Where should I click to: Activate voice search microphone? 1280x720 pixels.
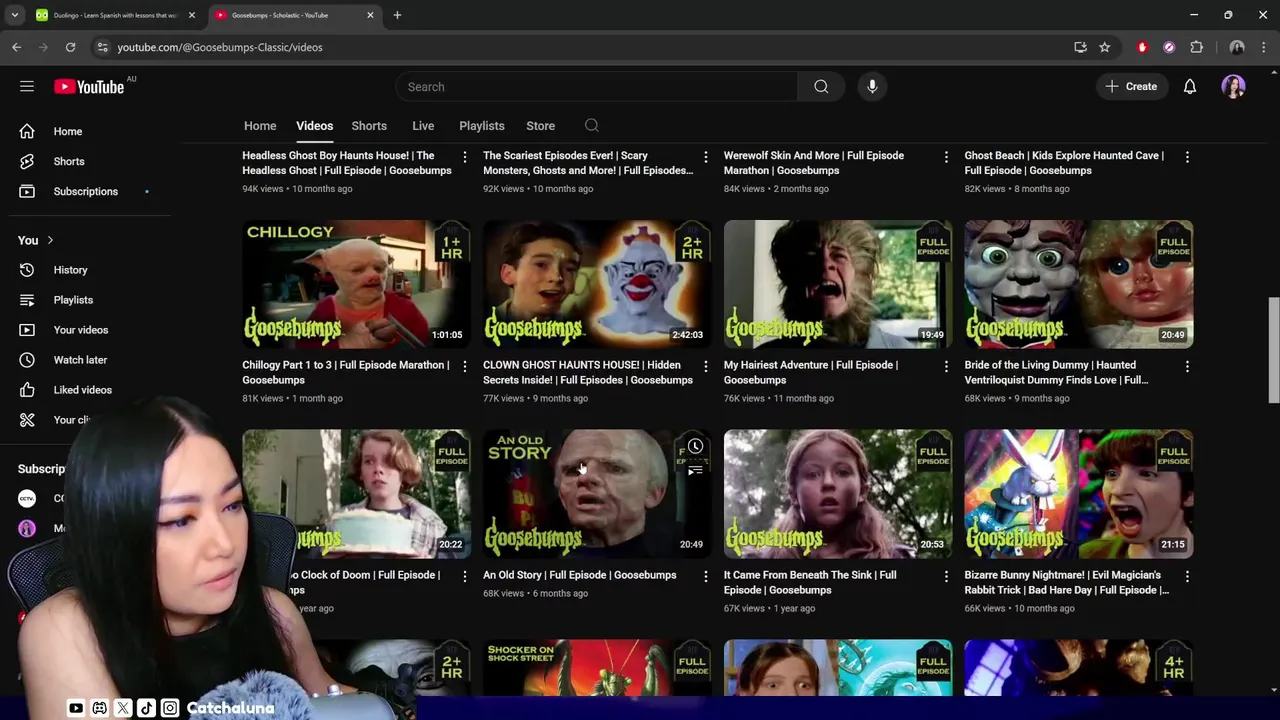tap(872, 87)
